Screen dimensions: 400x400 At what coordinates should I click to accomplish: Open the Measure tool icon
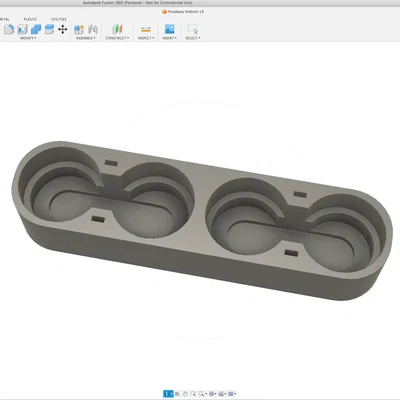point(146,29)
